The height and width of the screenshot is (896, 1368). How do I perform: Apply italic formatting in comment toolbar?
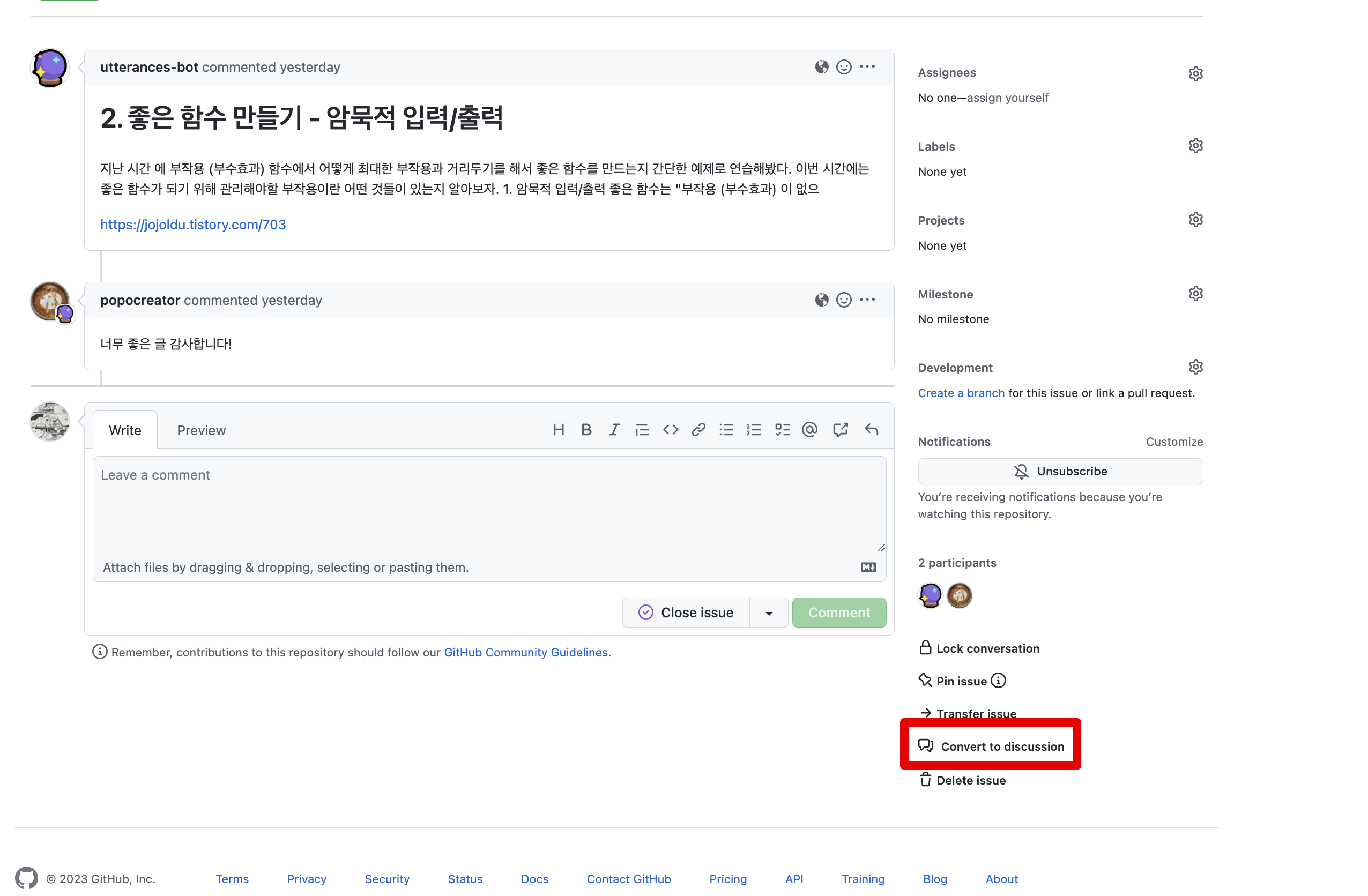[614, 430]
